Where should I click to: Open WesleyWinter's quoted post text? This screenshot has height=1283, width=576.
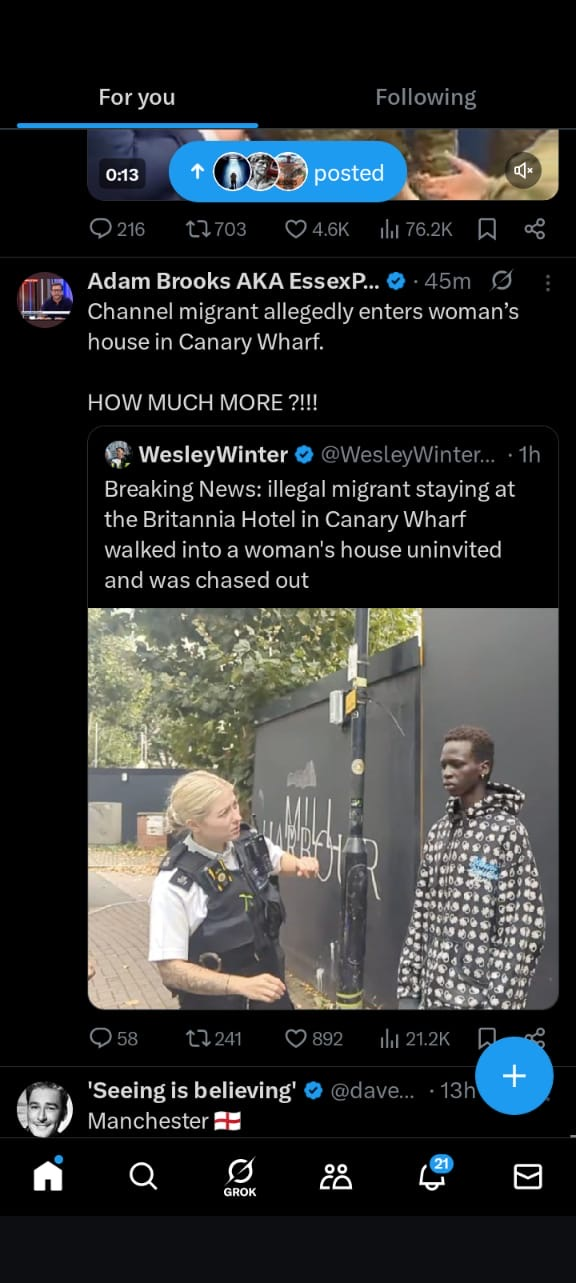point(310,535)
